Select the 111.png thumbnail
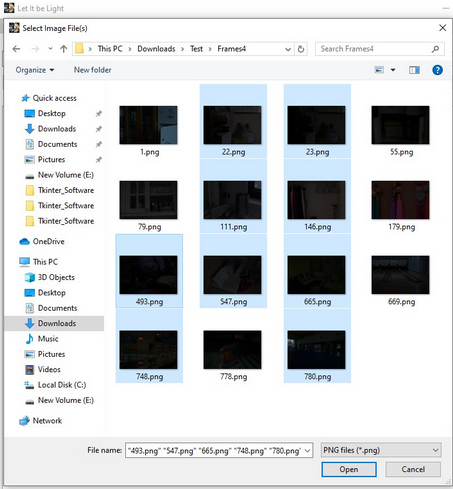 233,200
